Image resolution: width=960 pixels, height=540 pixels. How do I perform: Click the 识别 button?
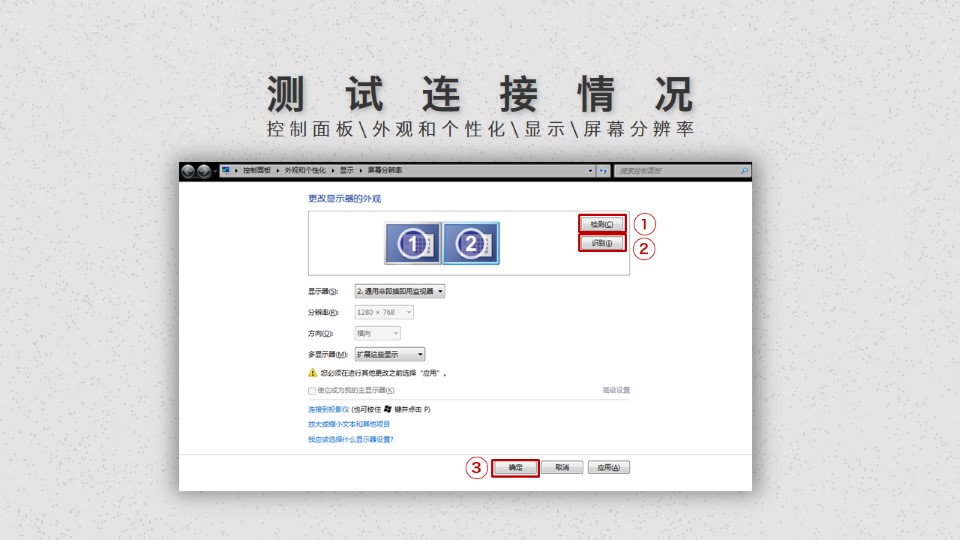(x=602, y=243)
